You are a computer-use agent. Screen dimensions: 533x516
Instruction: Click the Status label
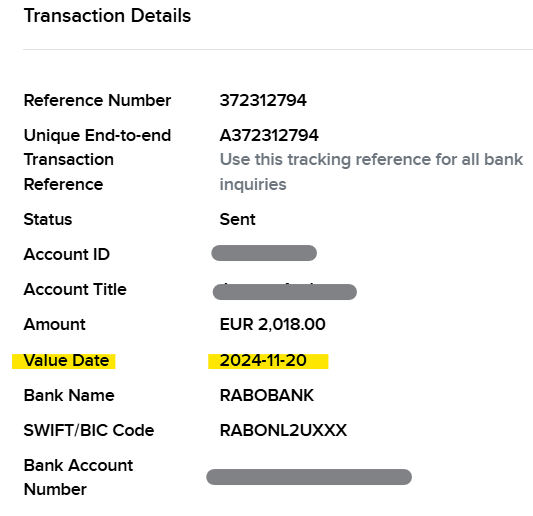coord(48,219)
